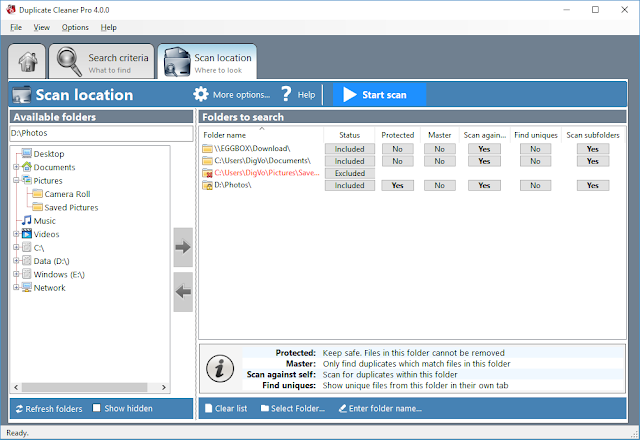Expand the C:\ drive node

[x=16, y=247]
